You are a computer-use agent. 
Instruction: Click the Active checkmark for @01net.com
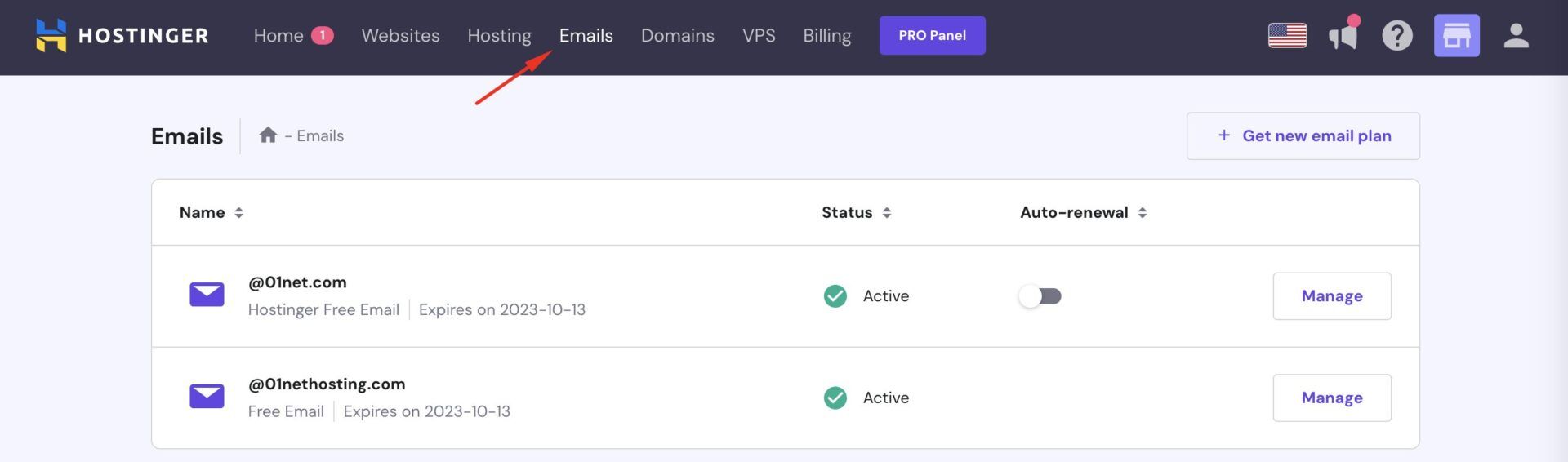click(x=835, y=295)
